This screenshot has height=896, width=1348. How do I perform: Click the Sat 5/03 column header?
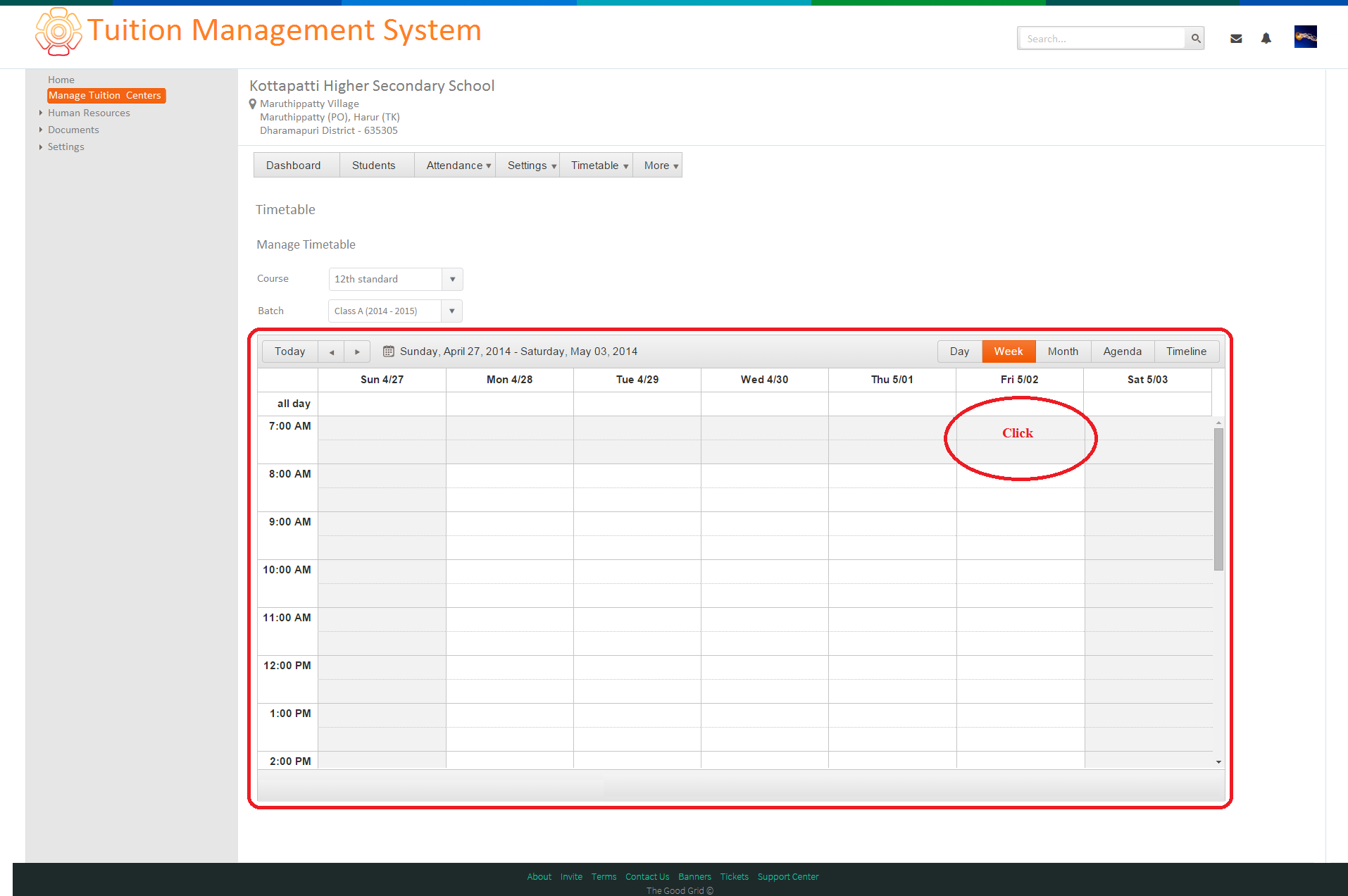pos(1147,380)
